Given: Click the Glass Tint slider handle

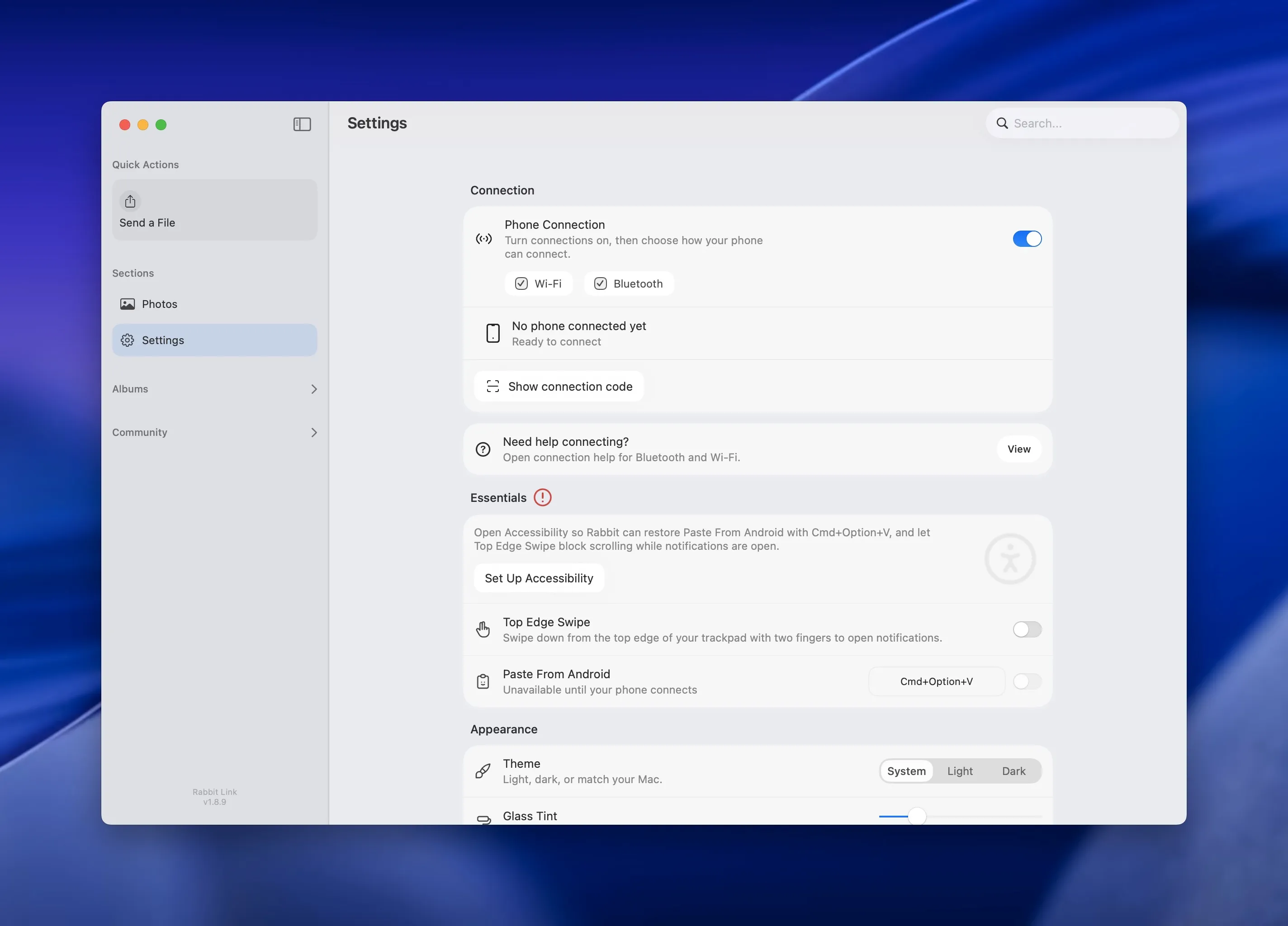Looking at the screenshot, I should point(917,817).
